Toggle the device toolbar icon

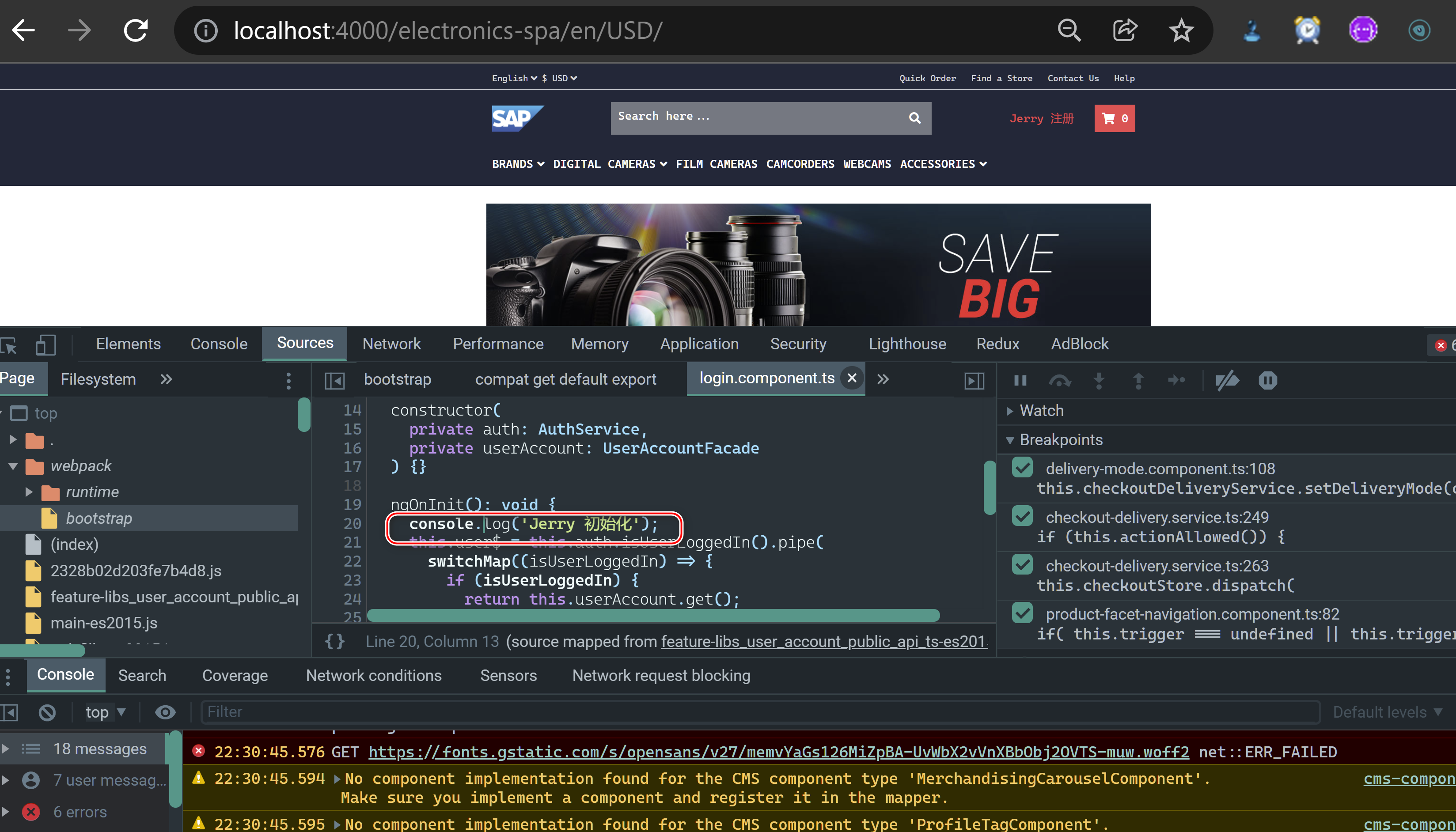point(45,344)
